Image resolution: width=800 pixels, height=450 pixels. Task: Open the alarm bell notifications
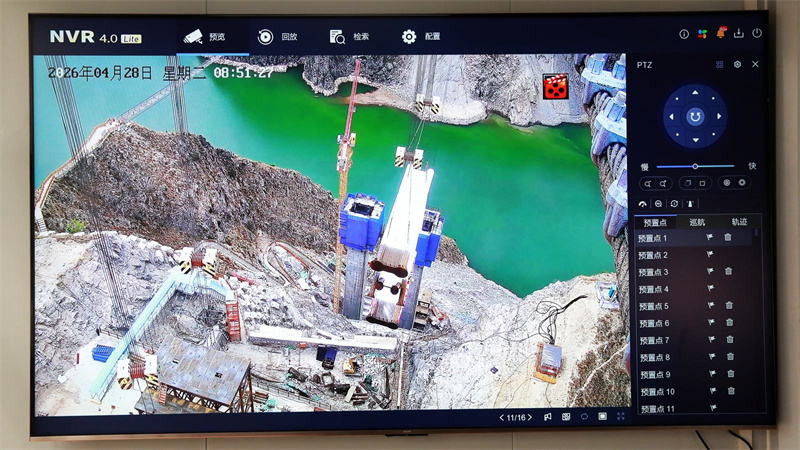coord(721,34)
